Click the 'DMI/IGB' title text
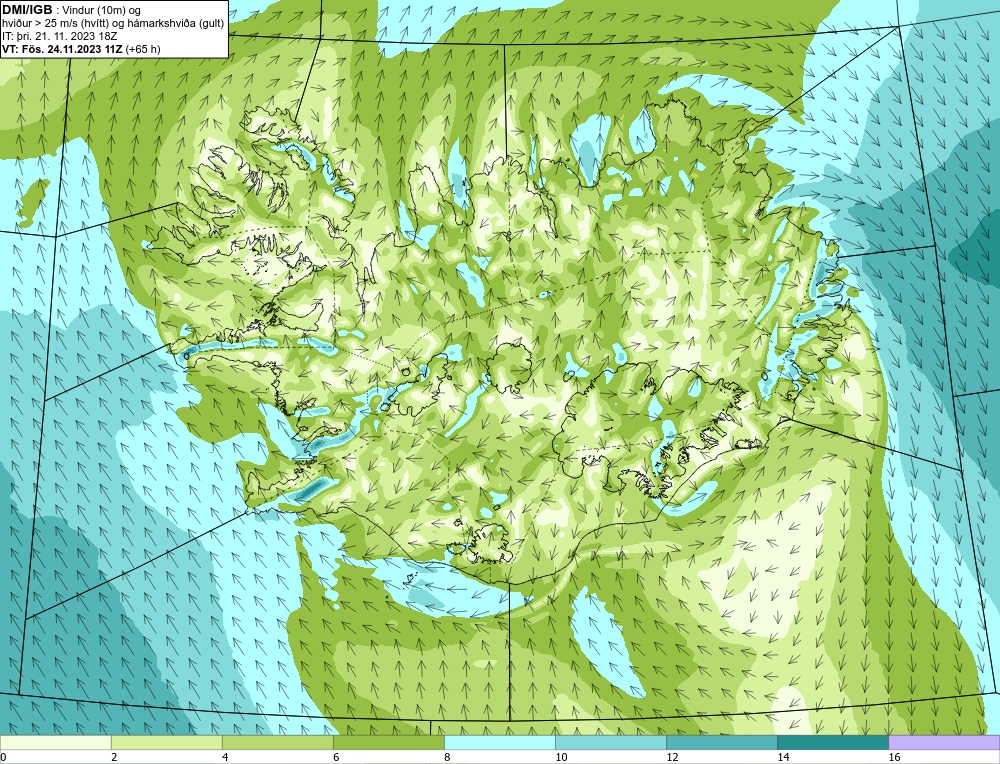Image resolution: width=1000 pixels, height=764 pixels. (27, 10)
